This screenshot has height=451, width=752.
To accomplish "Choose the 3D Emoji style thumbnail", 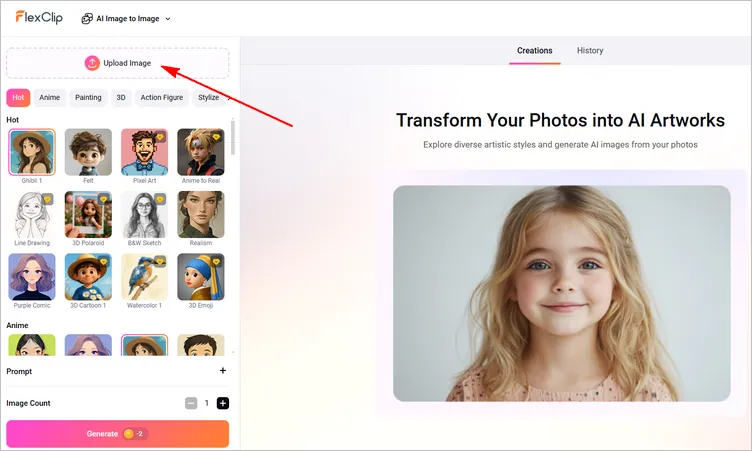I will coord(200,277).
